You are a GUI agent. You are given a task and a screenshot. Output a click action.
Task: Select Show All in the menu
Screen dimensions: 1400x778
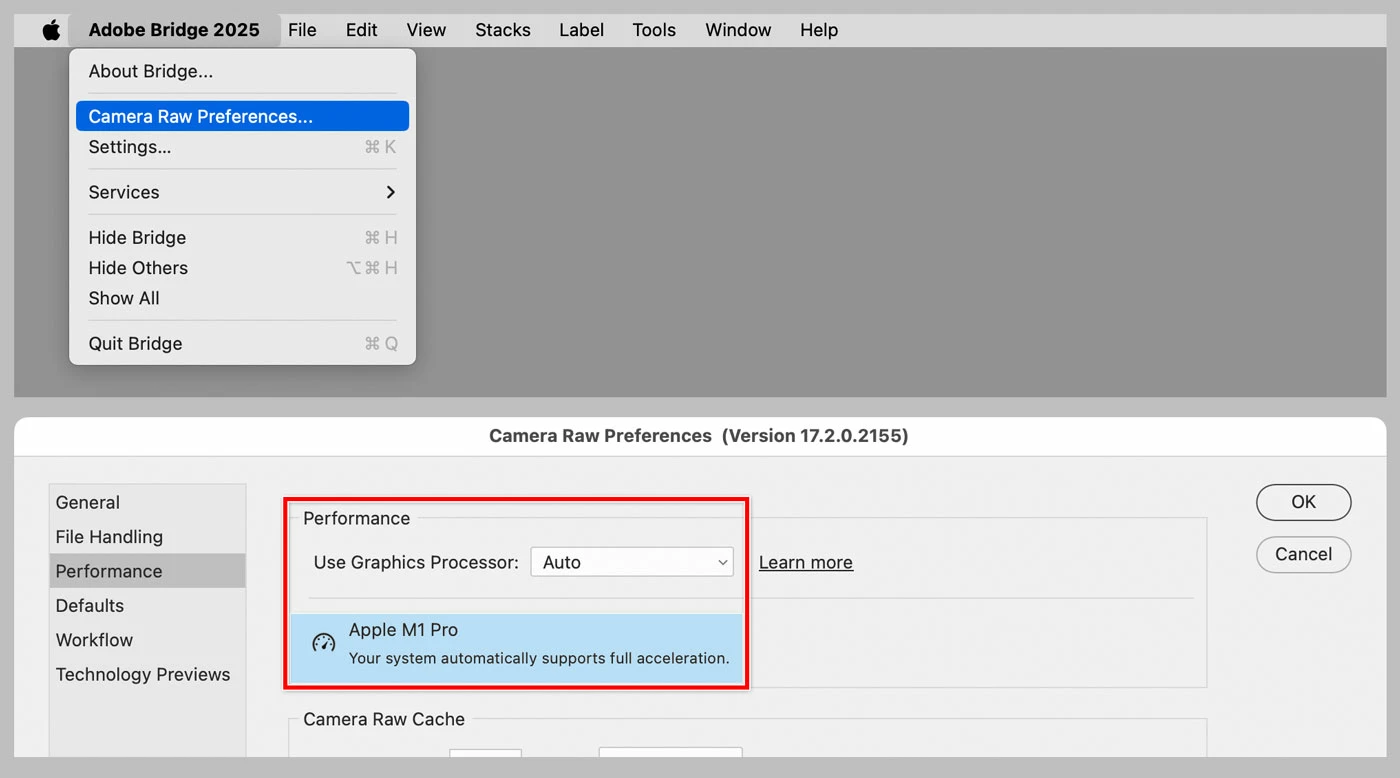[242, 298]
